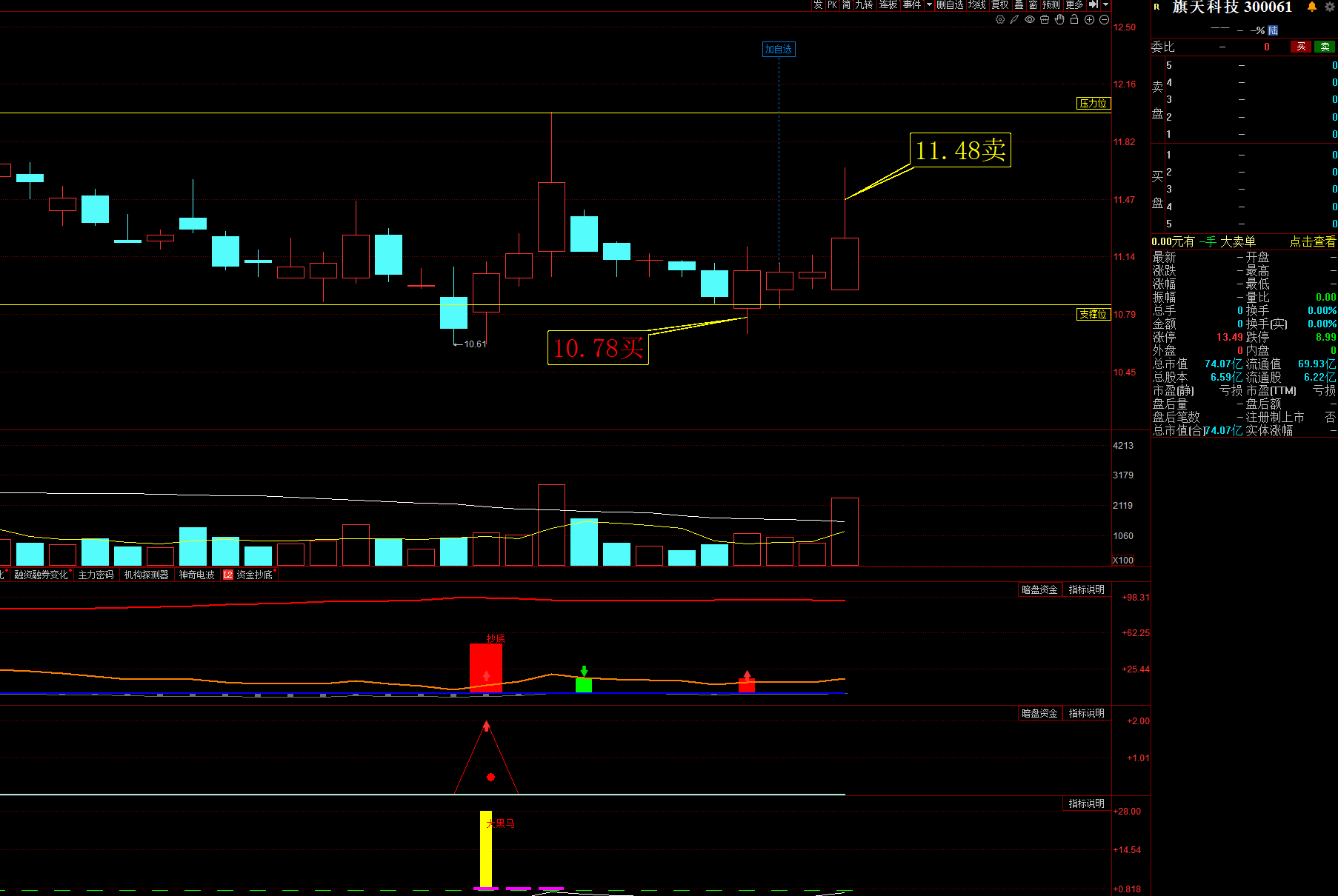This screenshot has width=1338, height=896.
Task: Click 点击查看 link for large orders
Action: click(1312, 242)
